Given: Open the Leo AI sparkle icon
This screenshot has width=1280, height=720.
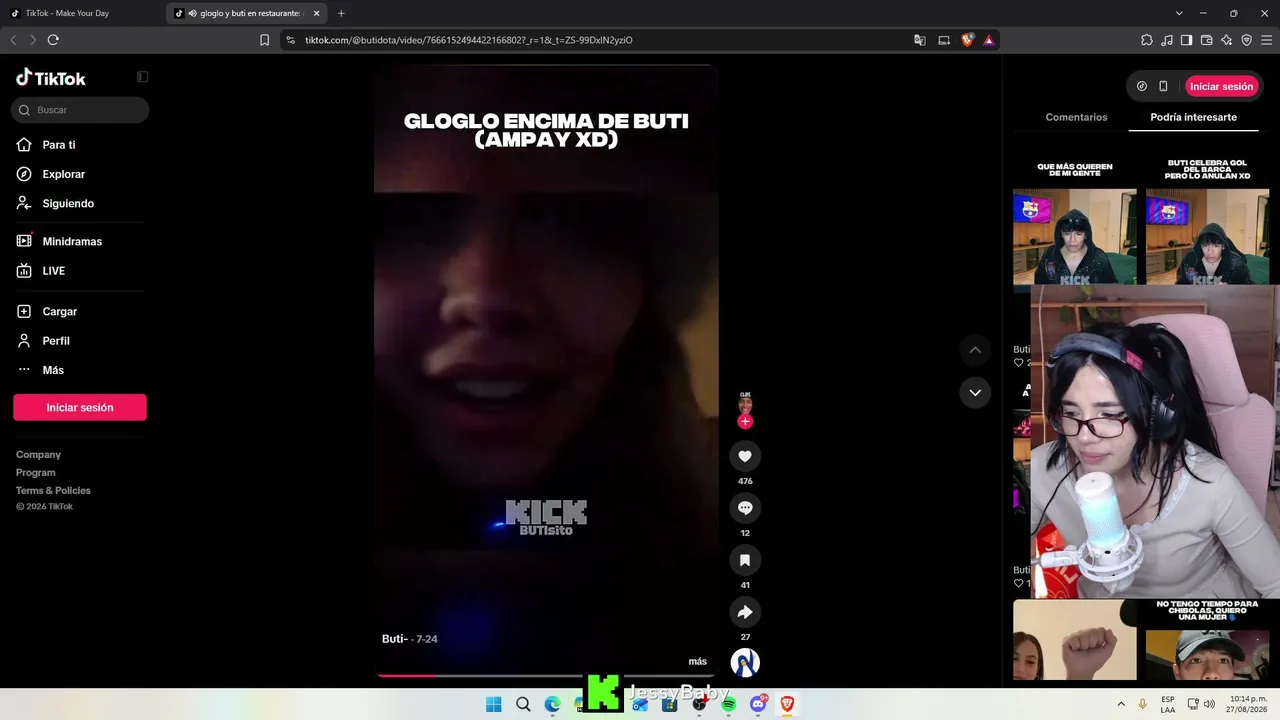Looking at the screenshot, I should pyautogui.click(x=1227, y=40).
